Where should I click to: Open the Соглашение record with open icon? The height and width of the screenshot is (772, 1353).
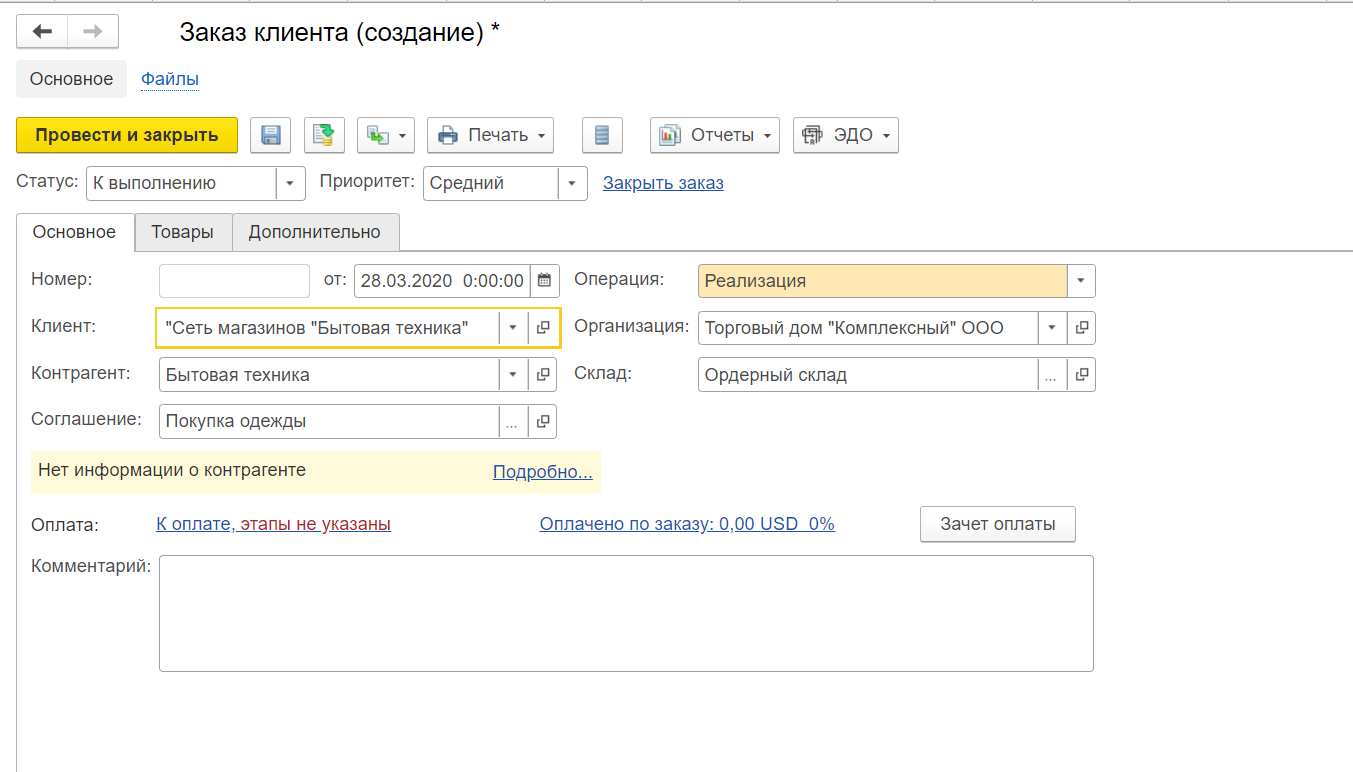542,422
